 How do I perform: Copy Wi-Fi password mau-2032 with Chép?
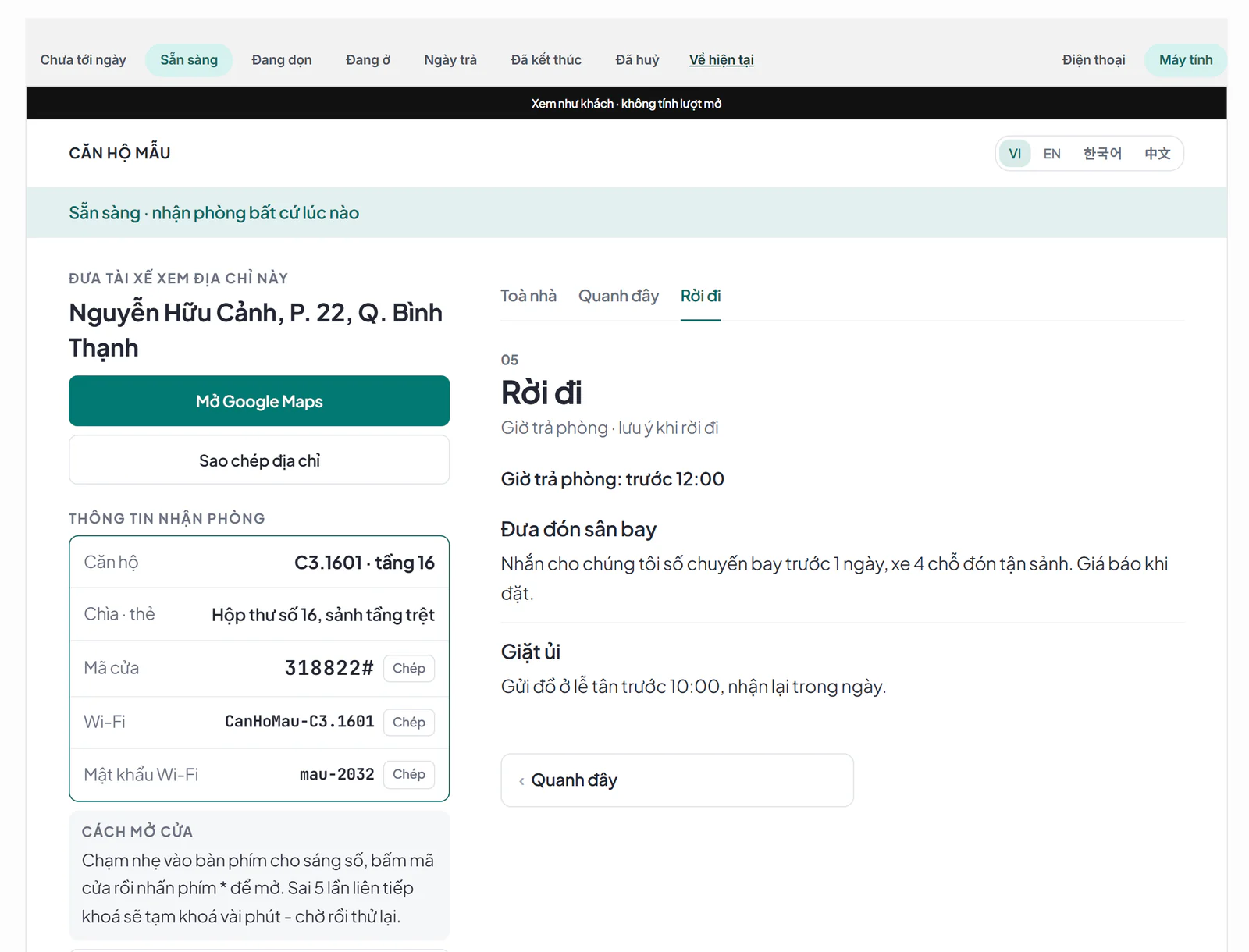pyautogui.click(x=409, y=774)
